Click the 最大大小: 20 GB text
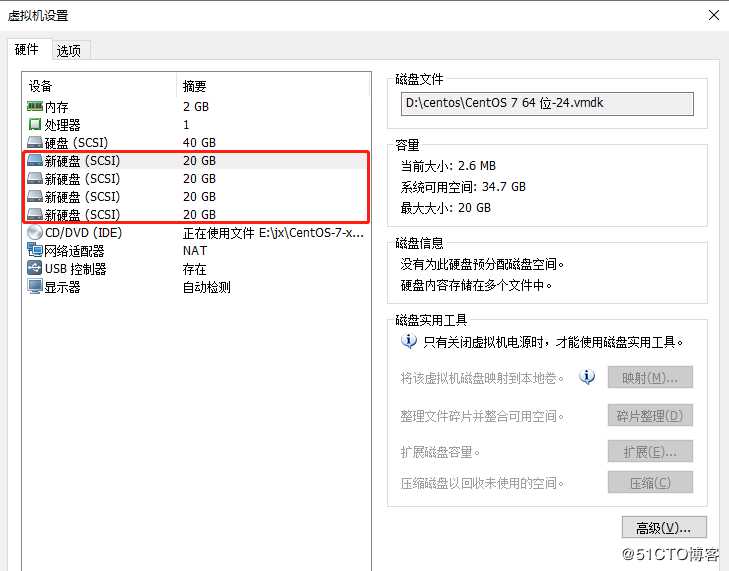This screenshot has width=729, height=571. point(445,207)
